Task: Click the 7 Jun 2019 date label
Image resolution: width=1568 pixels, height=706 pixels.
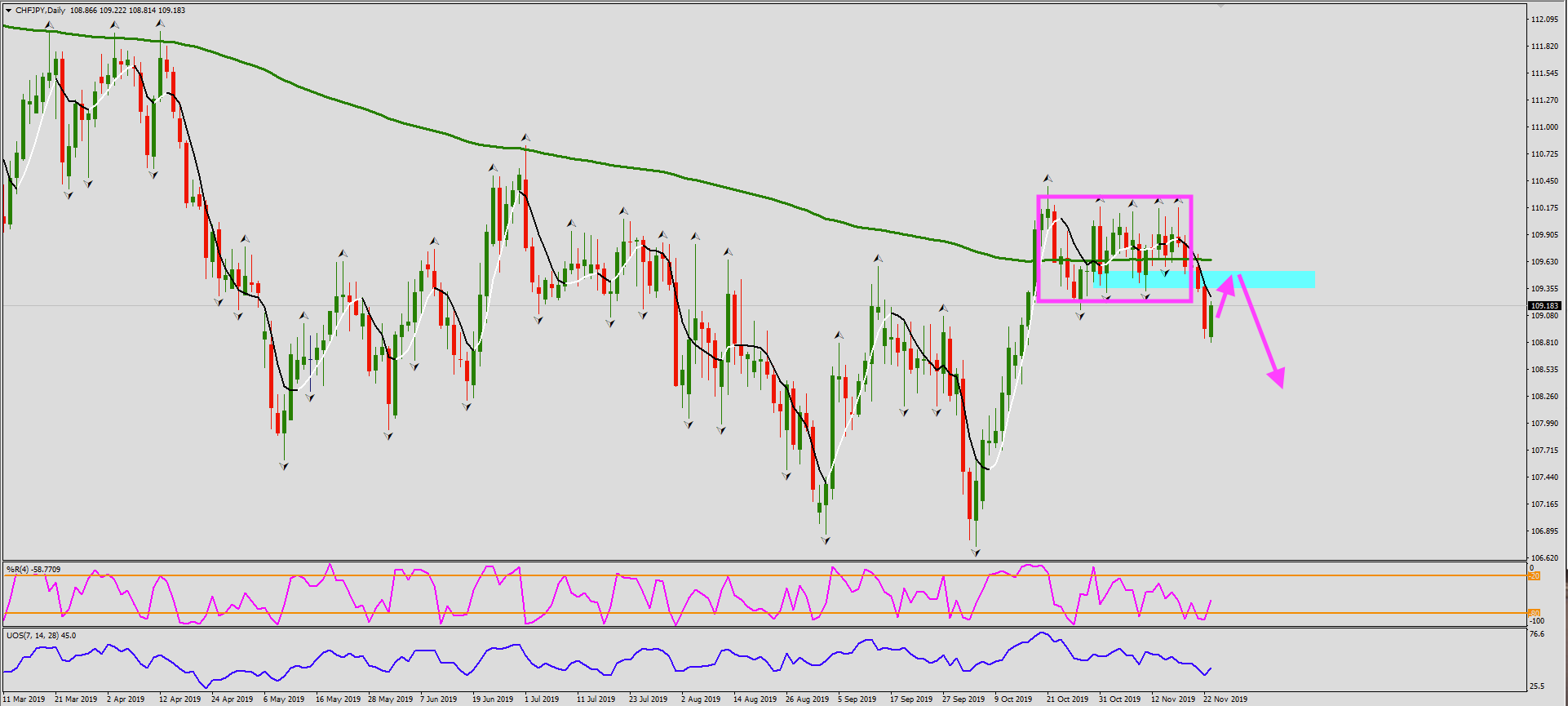Action: [x=439, y=699]
